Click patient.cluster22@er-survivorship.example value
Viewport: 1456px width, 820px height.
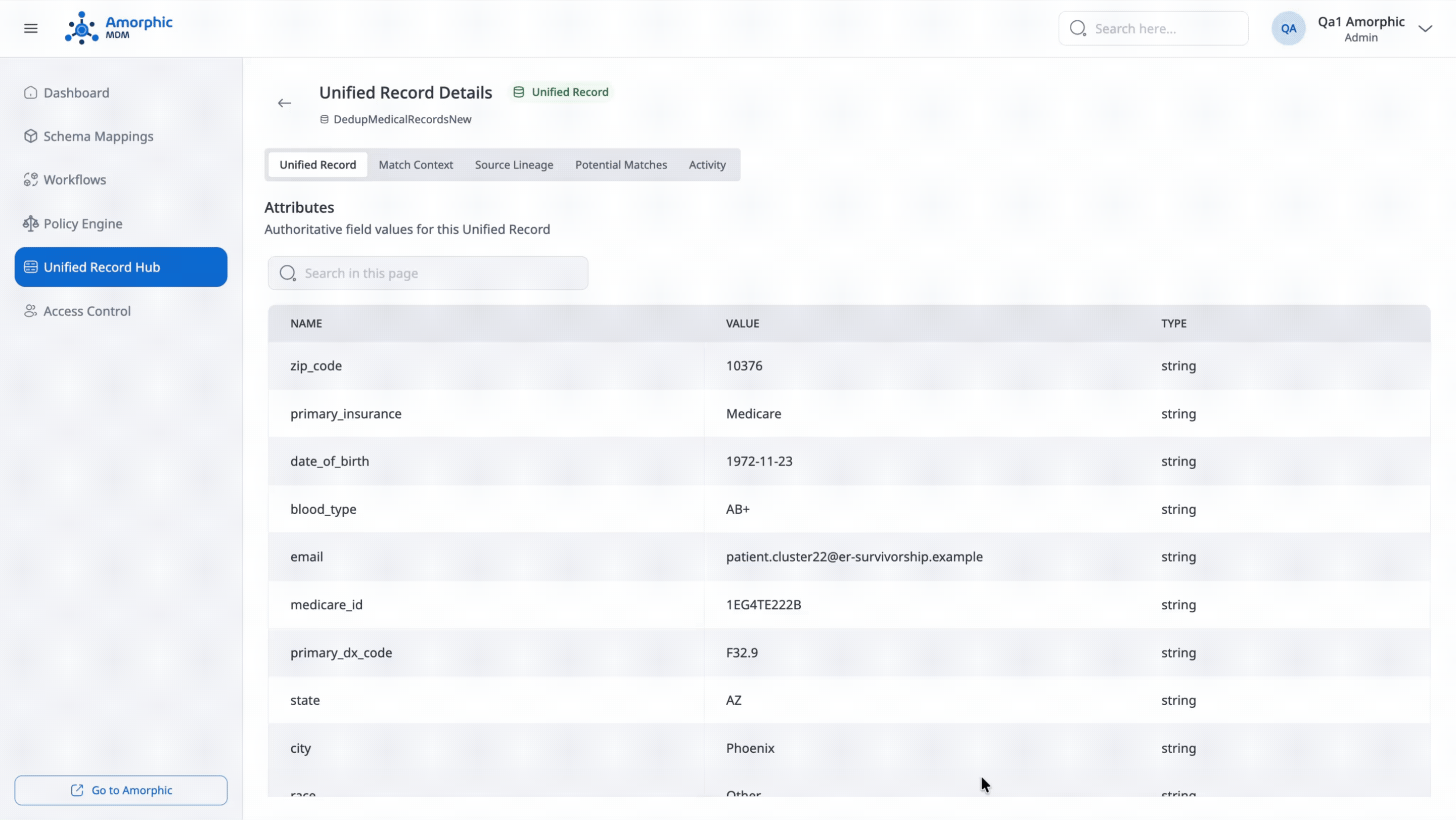[854, 557]
